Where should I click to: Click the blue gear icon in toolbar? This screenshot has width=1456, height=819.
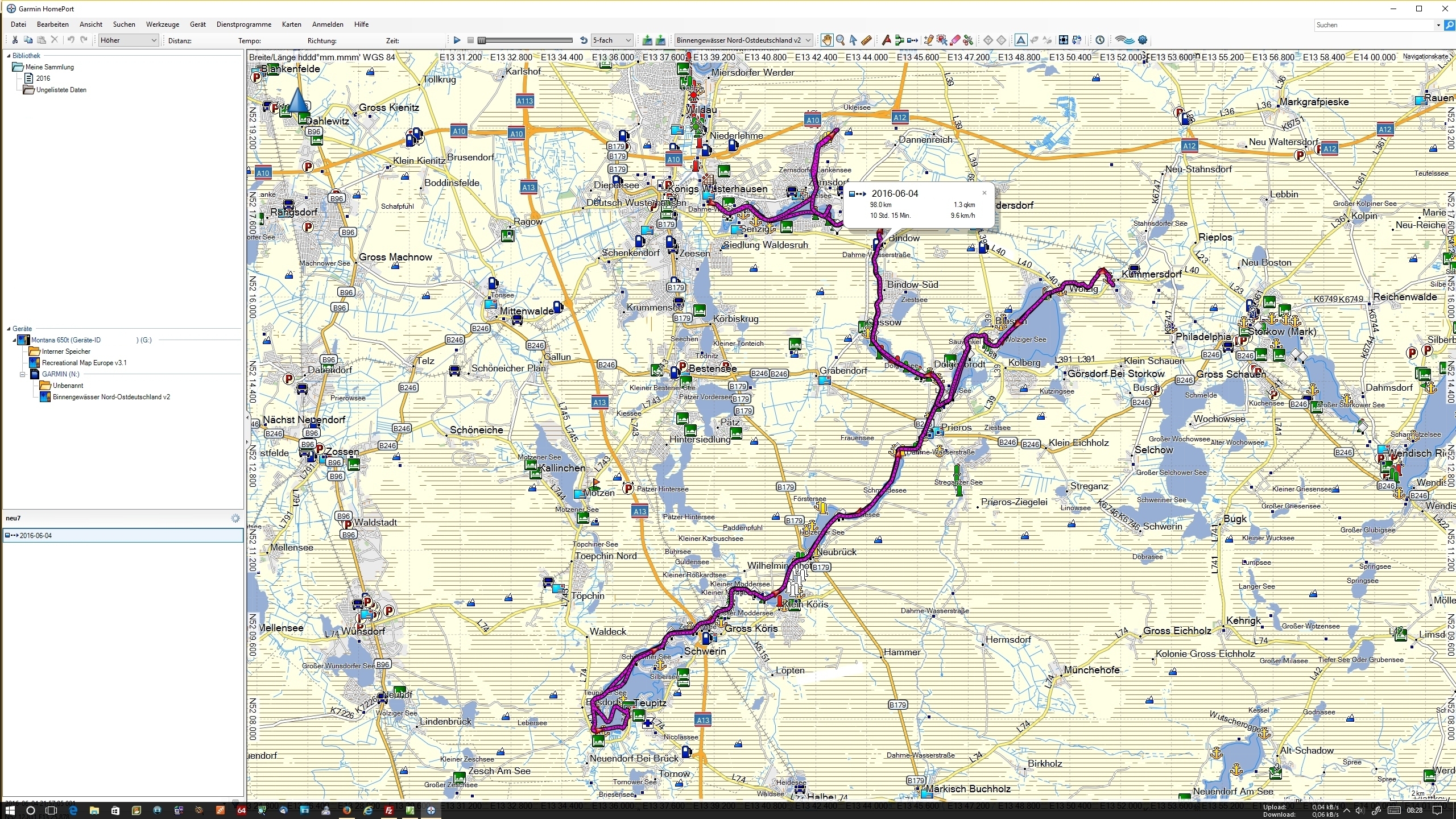point(1143,40)
